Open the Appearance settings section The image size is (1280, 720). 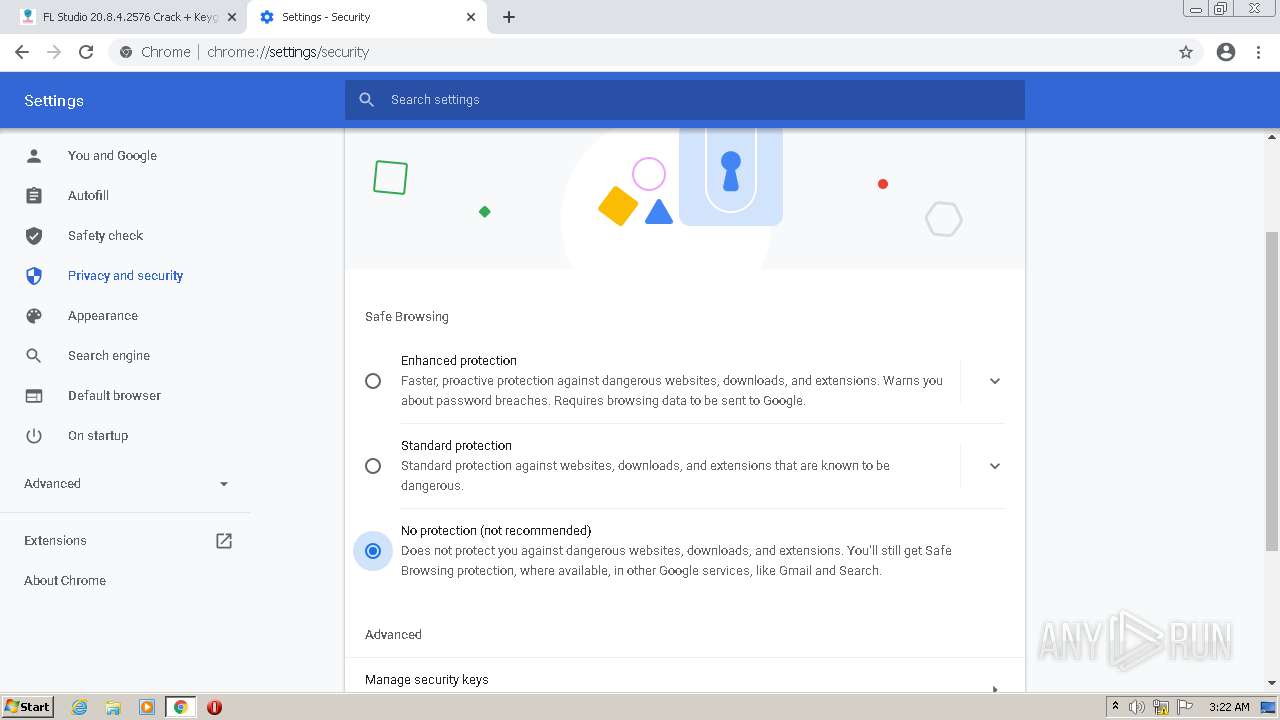click(x=103, y=316)
